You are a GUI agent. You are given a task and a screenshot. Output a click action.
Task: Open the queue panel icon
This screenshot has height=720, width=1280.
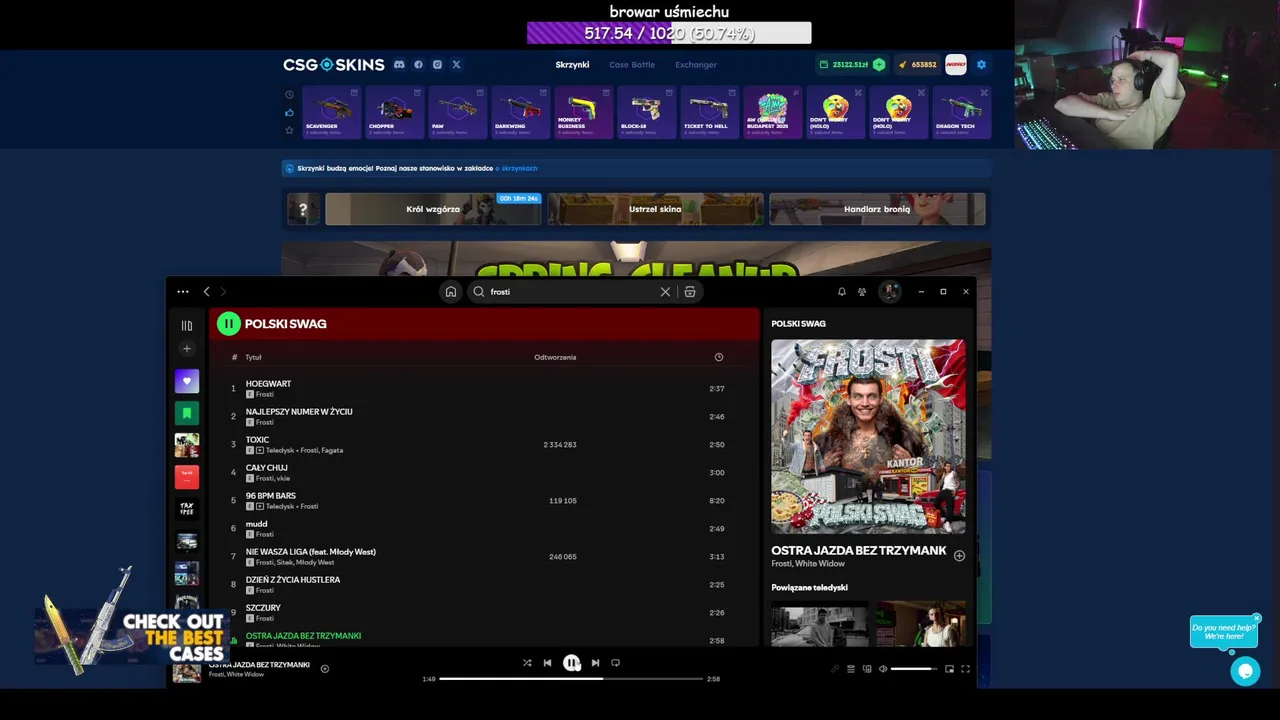pos(851,669)
